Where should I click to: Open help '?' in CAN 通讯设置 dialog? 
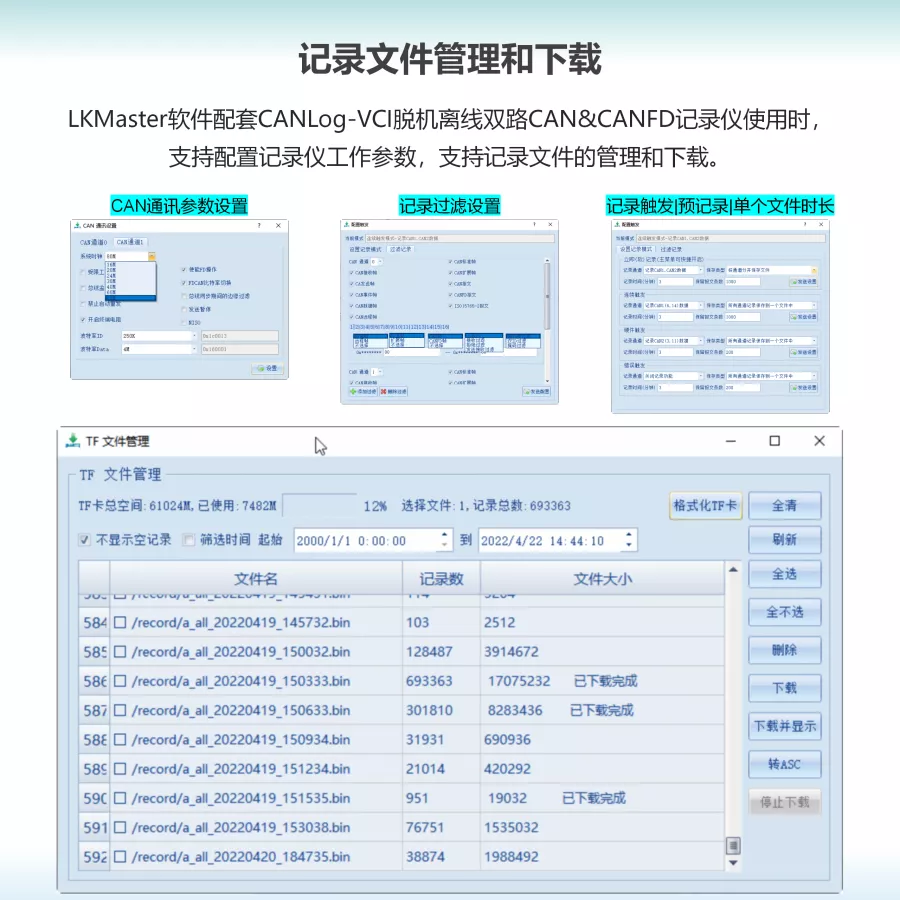[259, 226]
